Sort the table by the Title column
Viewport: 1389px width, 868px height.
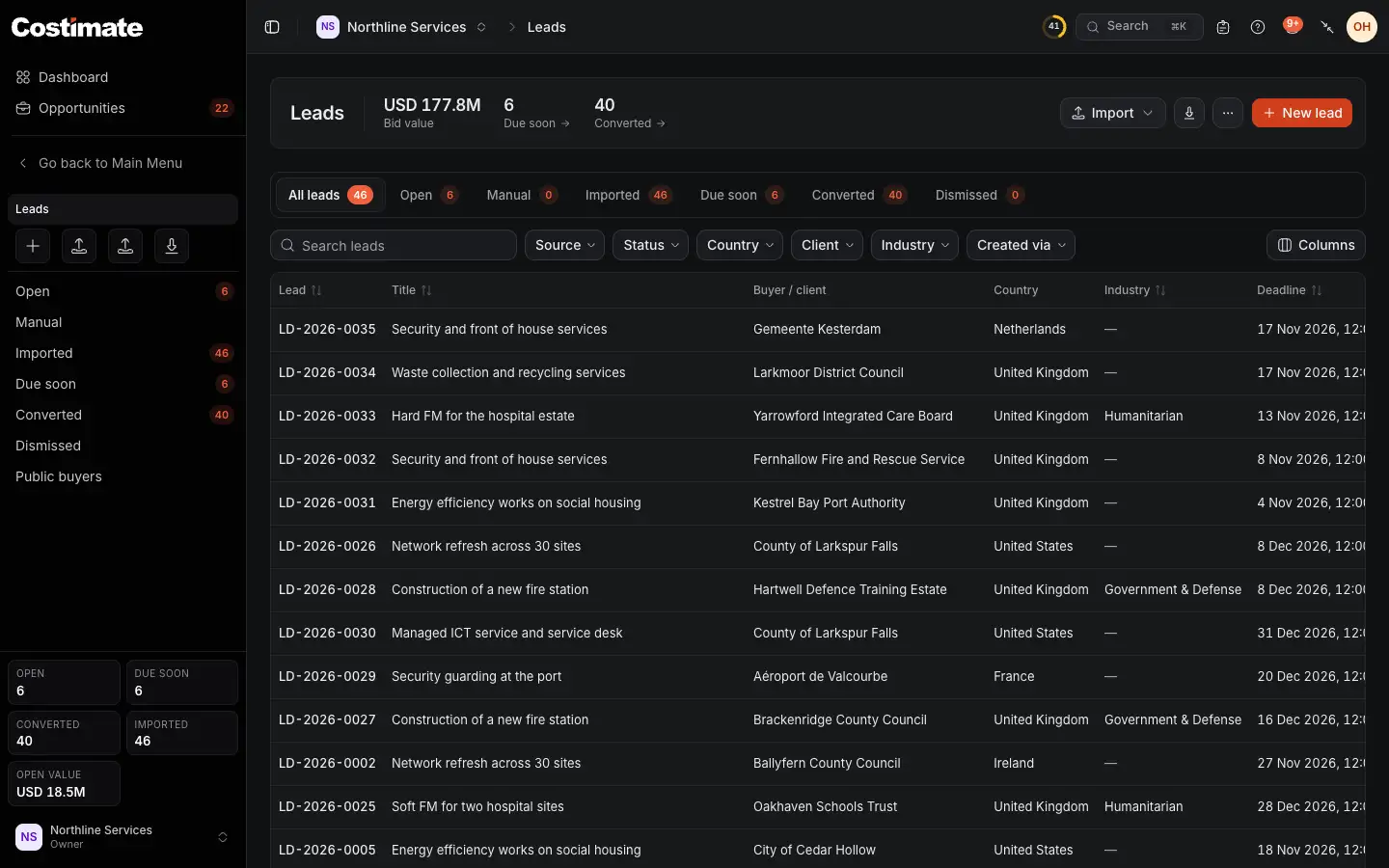412,290
